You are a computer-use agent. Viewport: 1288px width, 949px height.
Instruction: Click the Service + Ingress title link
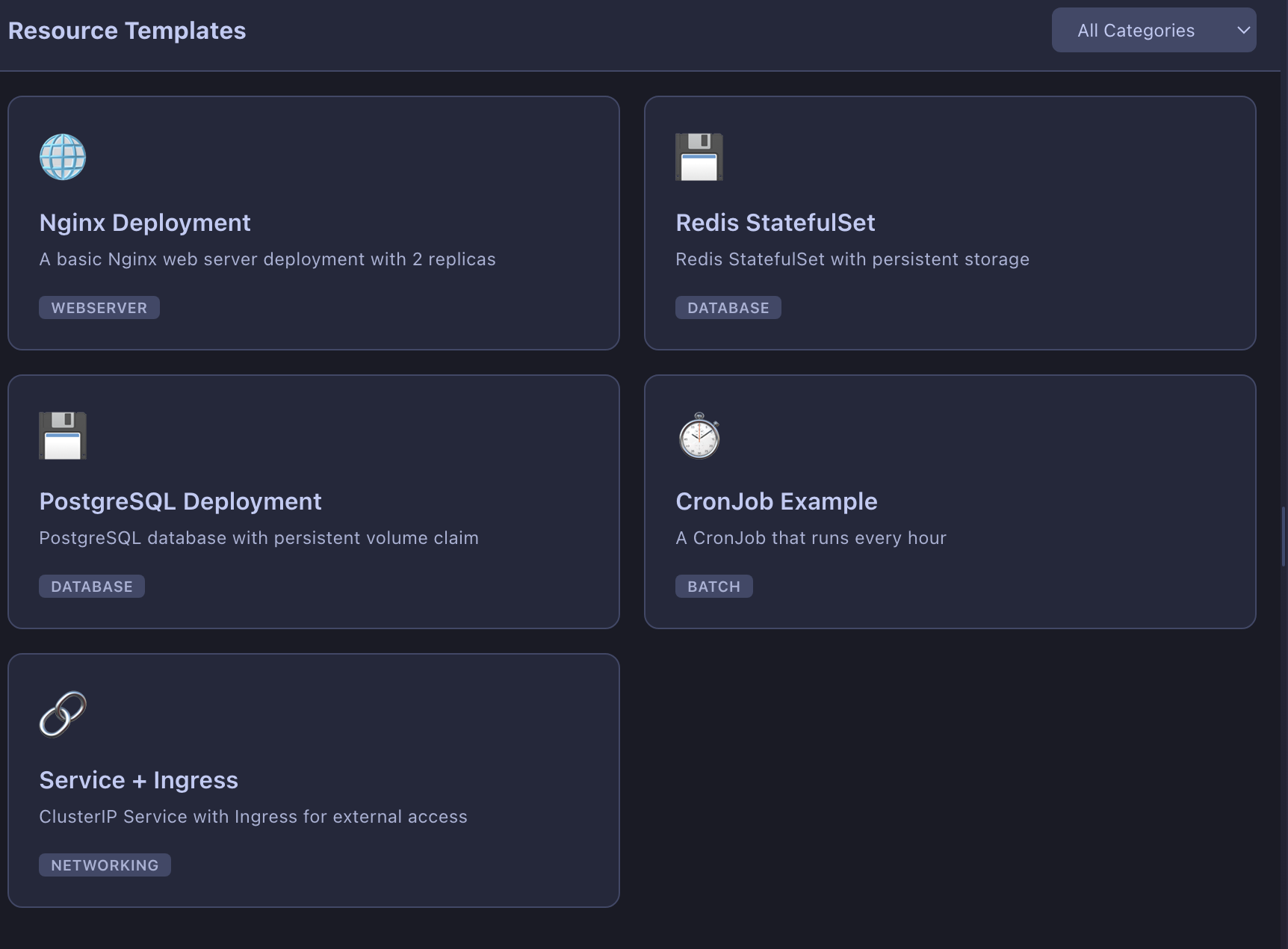point(139,779)
